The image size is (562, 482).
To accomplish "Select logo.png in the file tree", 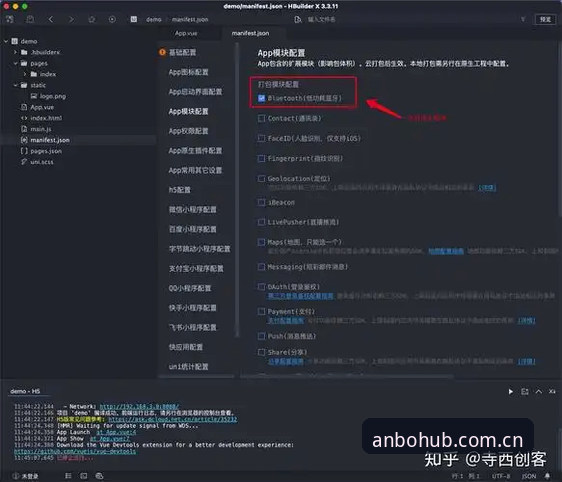I will 53,96.
